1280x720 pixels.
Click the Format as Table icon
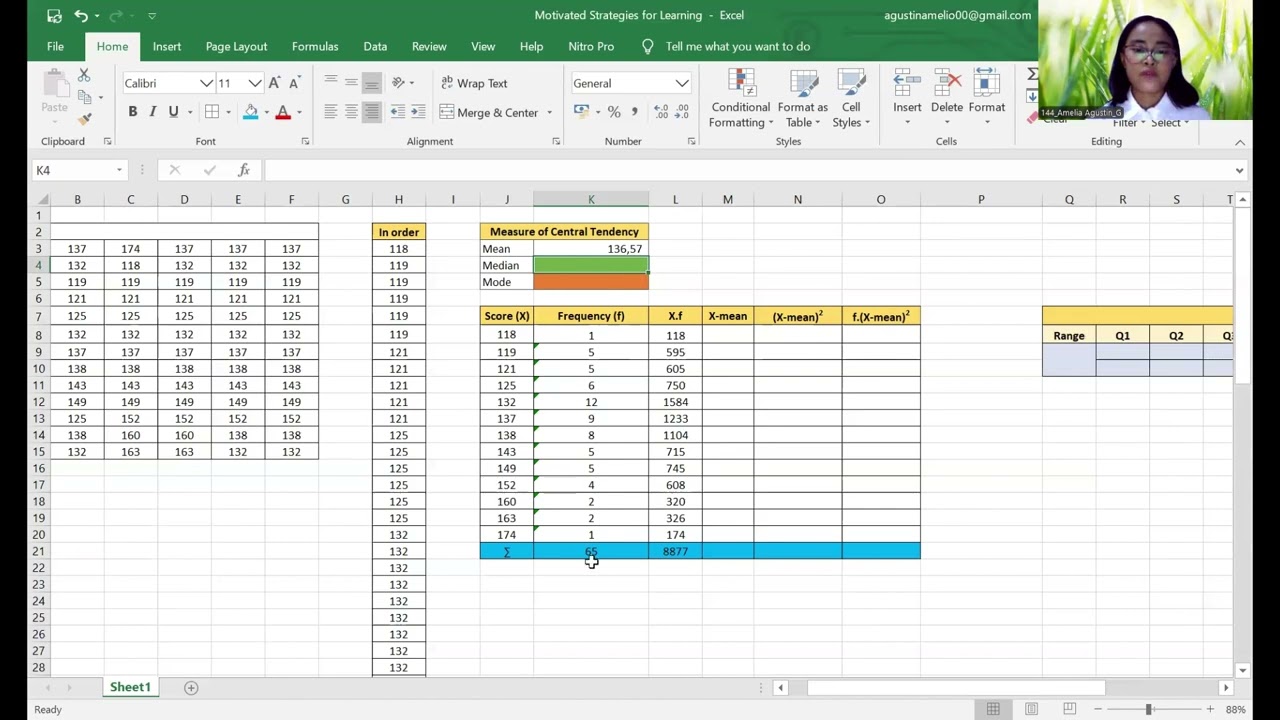coord(803,84)
